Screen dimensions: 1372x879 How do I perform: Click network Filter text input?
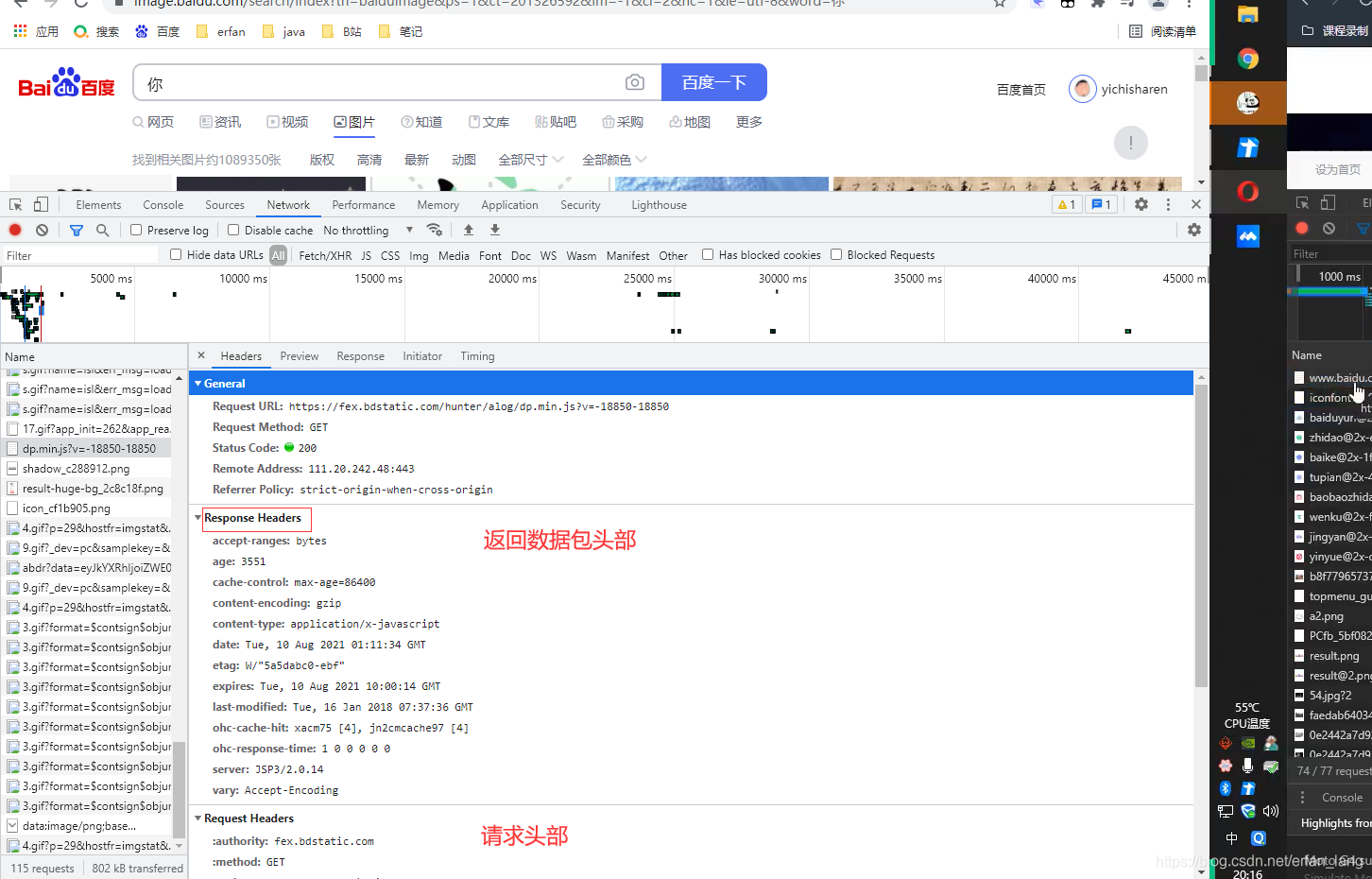point(80,255)
